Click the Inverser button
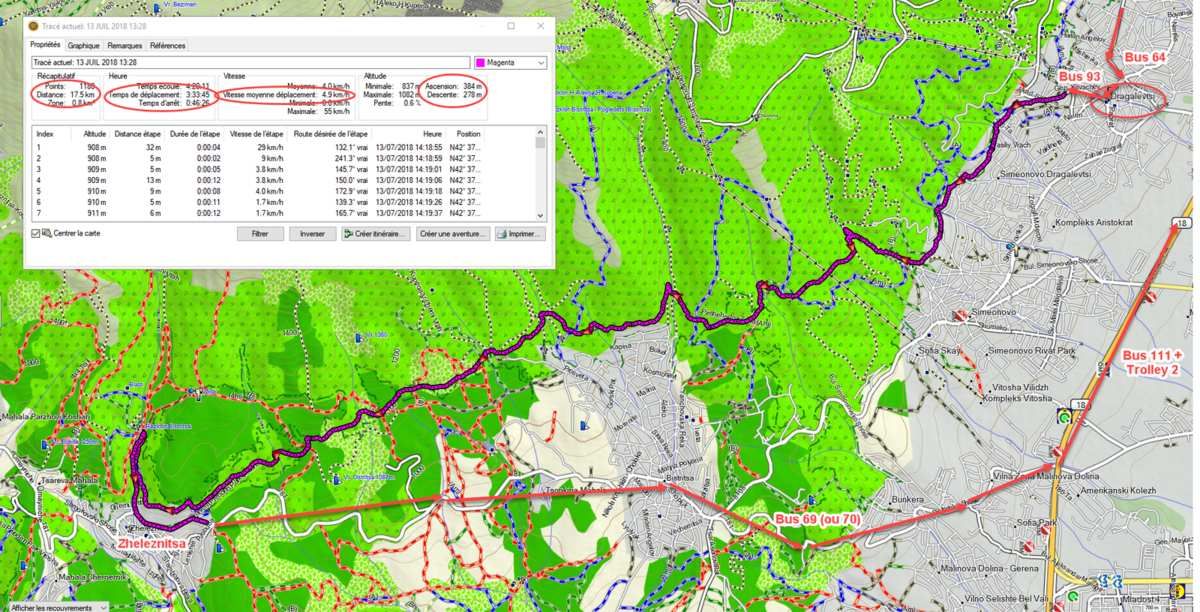This screenshot has width=1200, height=612. pos(312,234)
